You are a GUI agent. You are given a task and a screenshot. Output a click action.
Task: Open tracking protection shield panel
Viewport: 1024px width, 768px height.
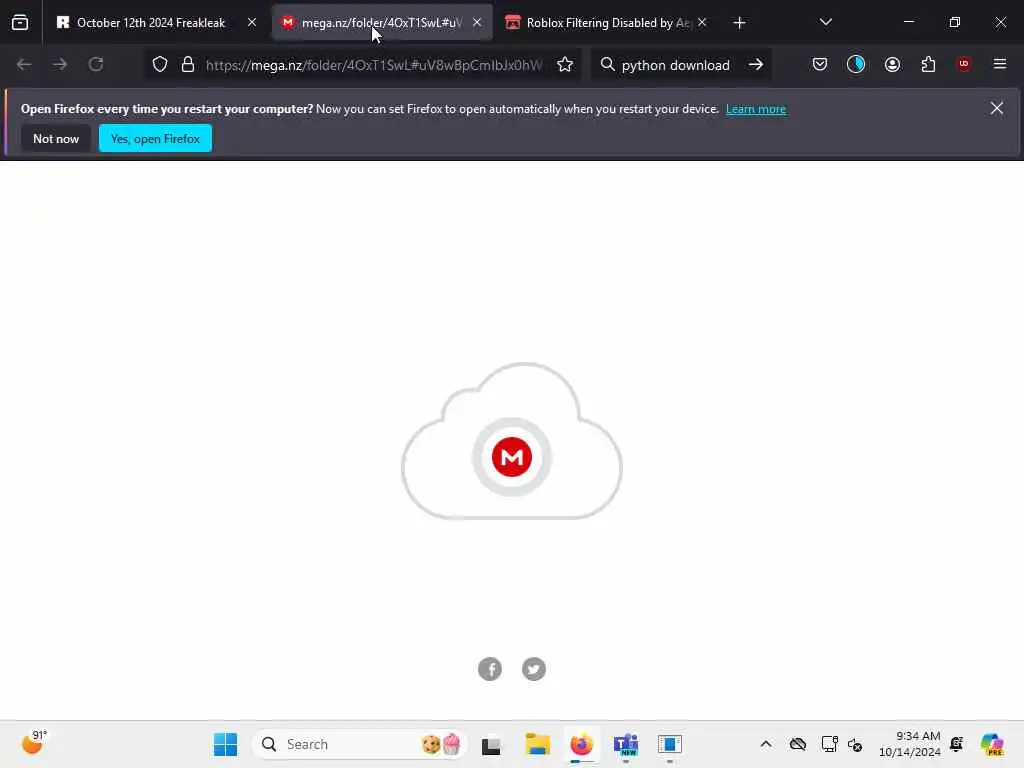tap(160, 65)
